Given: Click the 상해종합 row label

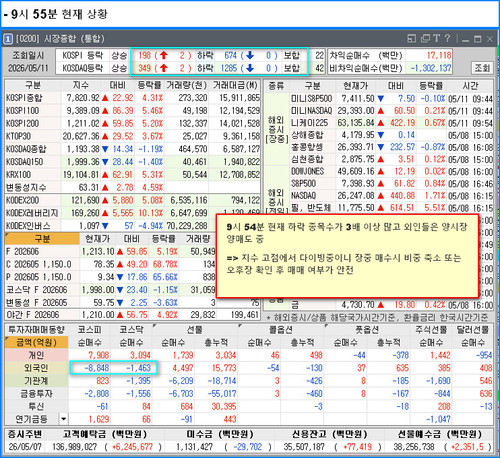Looking at the screenshot, I should pyautogui.click(x=307, y=135).
